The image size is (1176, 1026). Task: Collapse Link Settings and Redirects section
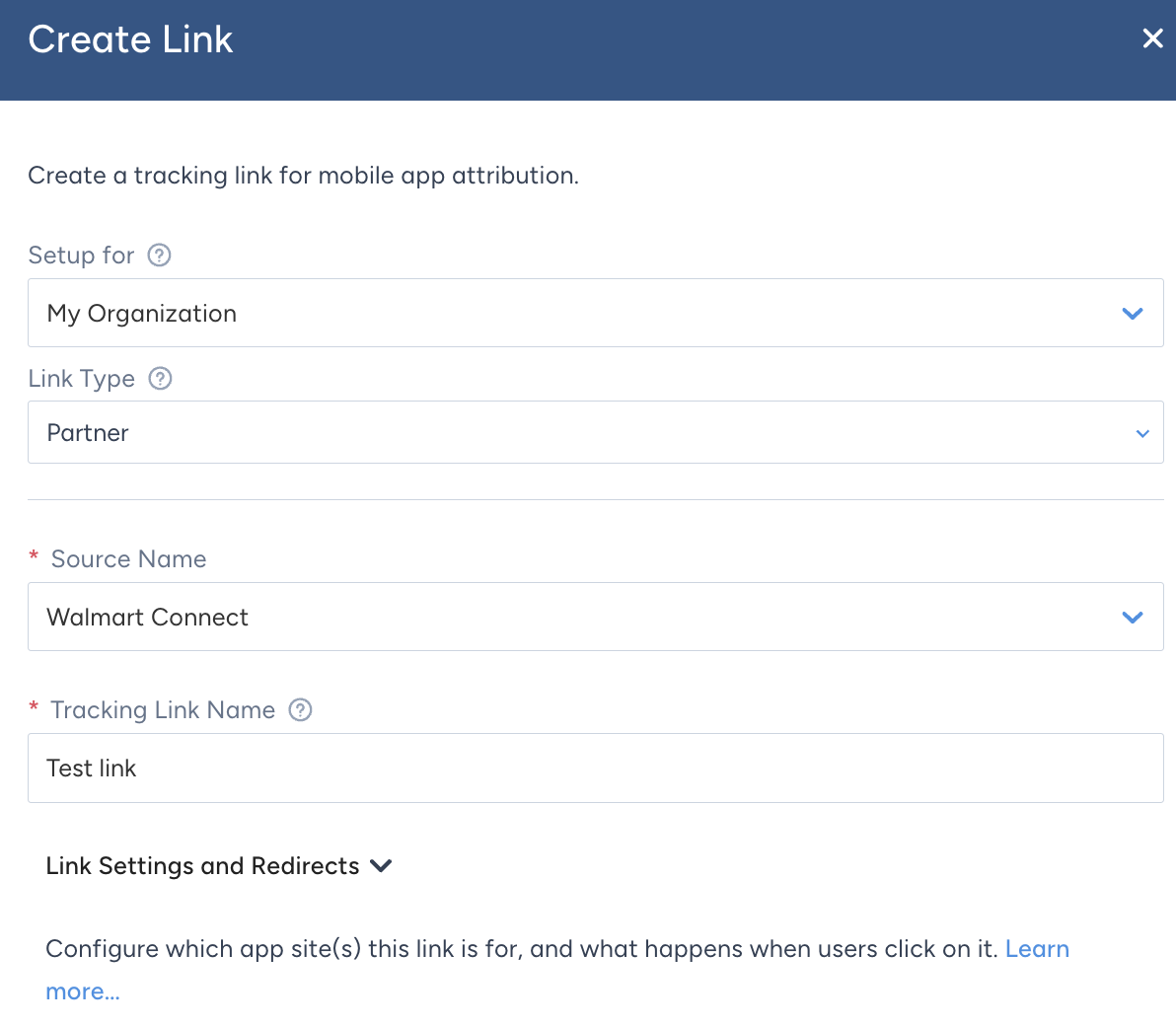point(219,865)
